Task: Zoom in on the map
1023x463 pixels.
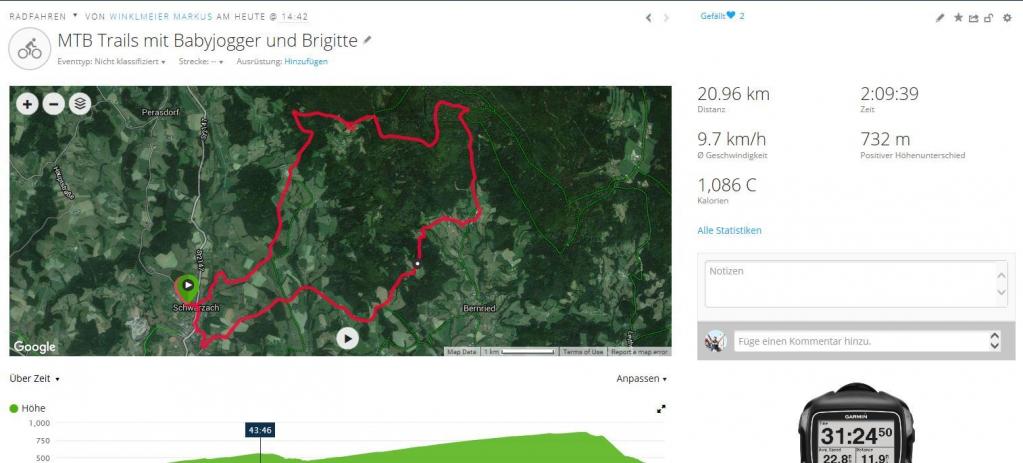Action: [27, 104]
